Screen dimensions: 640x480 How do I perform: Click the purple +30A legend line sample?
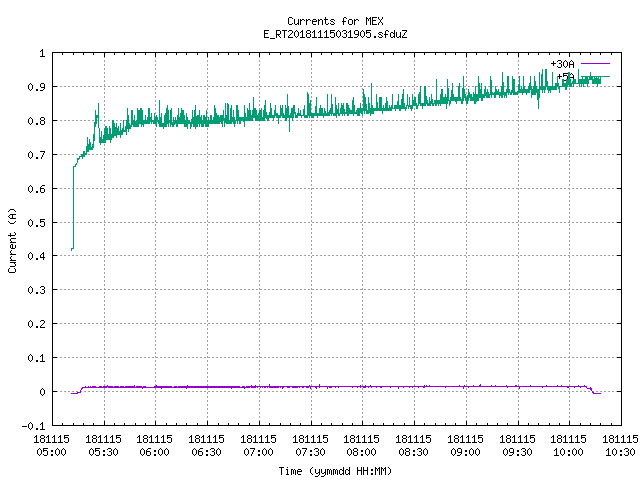pos(595,64)
